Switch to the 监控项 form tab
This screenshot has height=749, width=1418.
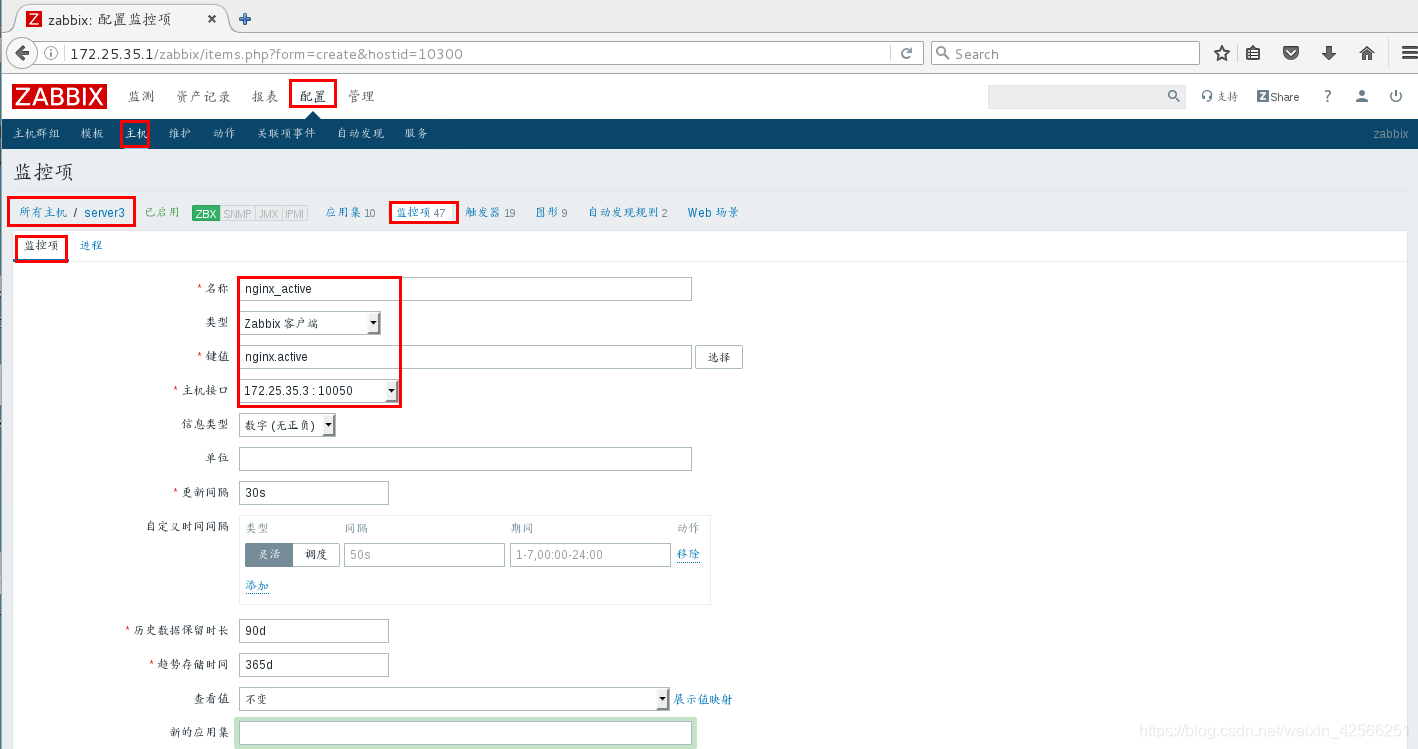42,245
